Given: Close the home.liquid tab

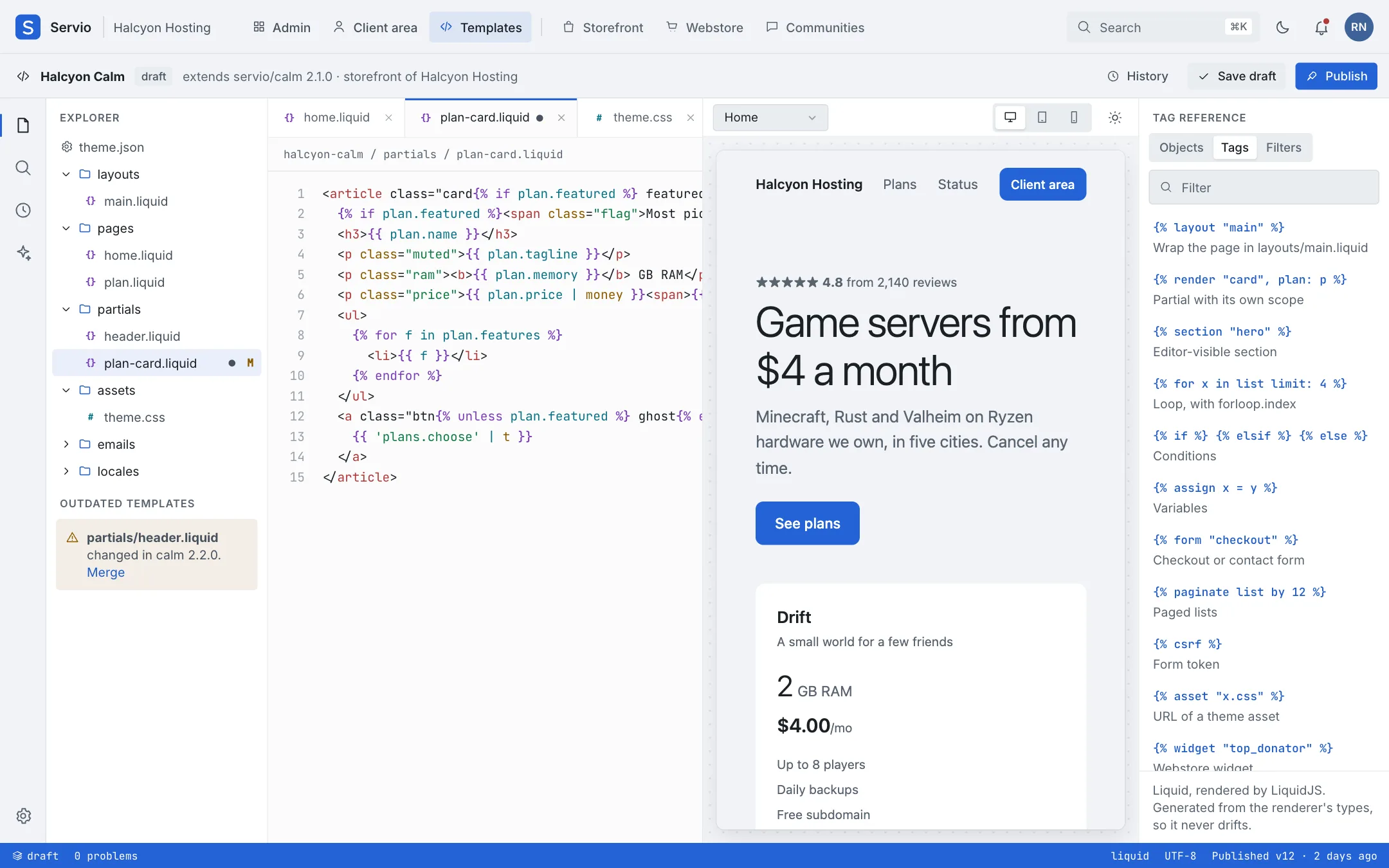Looking at the screenshot, I should point(388,117).
